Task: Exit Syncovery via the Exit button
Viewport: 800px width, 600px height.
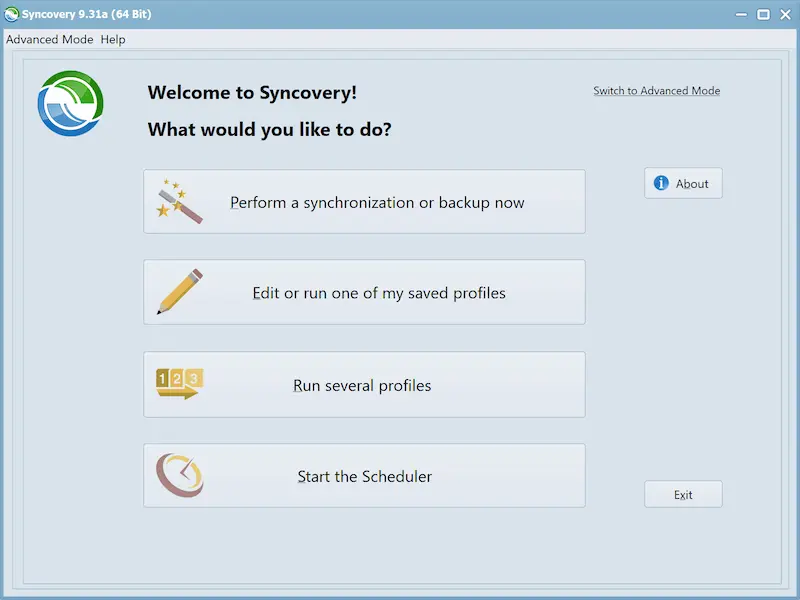Action: coord(683,494)
